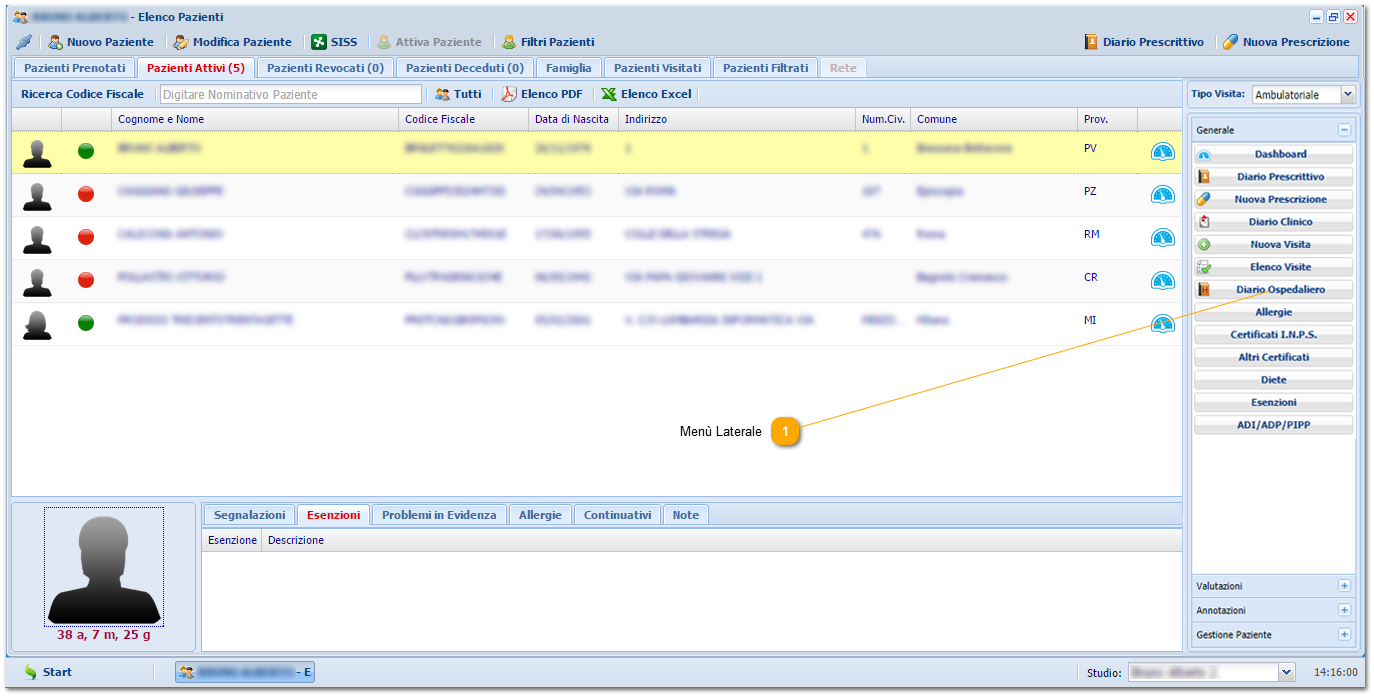This screenshot has width=1374, height=697.
Task: Click dashboard gauge icon in RM row
Action: [x=1162, y=238]
